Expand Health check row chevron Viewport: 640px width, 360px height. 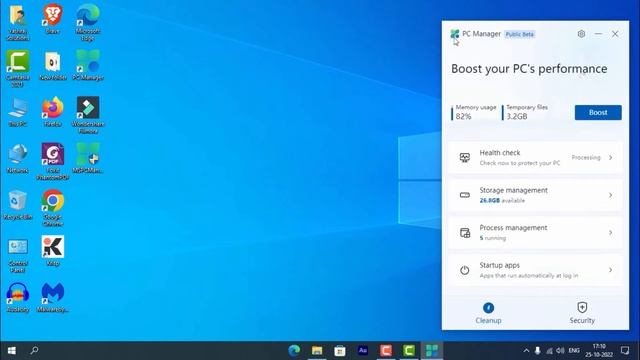pyautogui.click(x=611, y=157)
